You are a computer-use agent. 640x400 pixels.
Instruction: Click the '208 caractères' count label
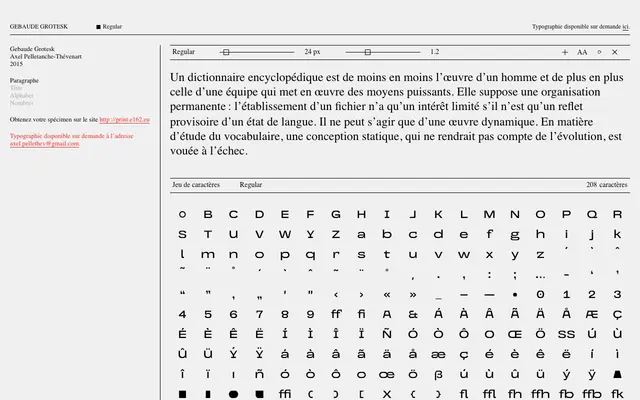(607, 184)
